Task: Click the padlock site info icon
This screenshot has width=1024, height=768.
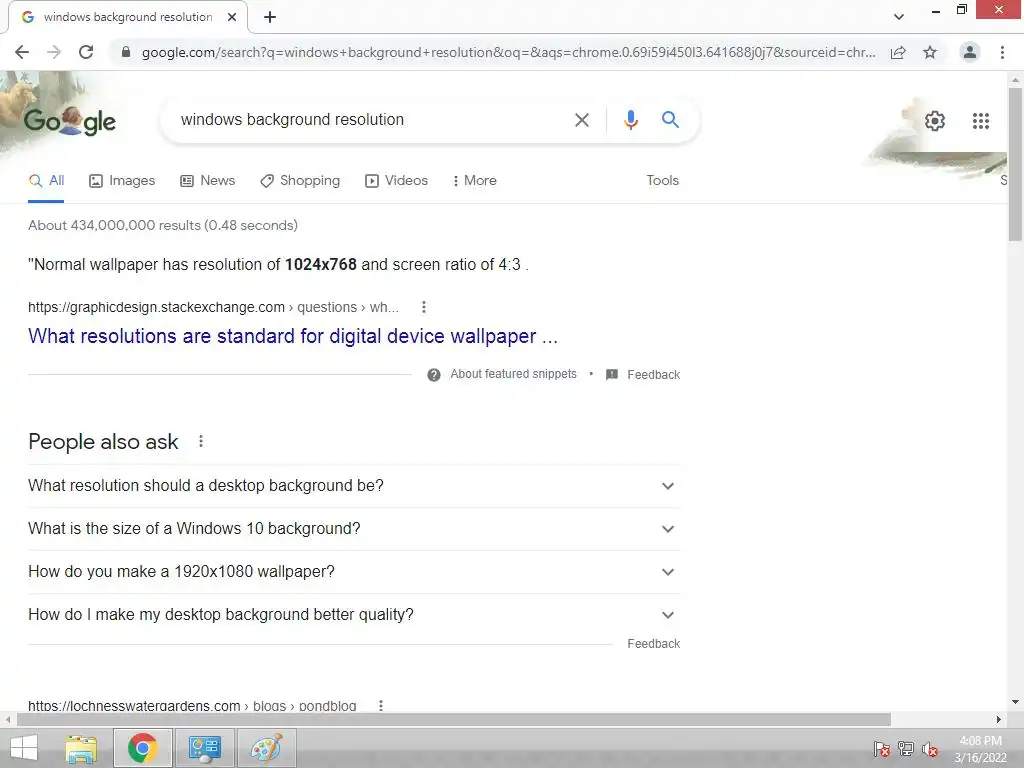Action: 126,52
